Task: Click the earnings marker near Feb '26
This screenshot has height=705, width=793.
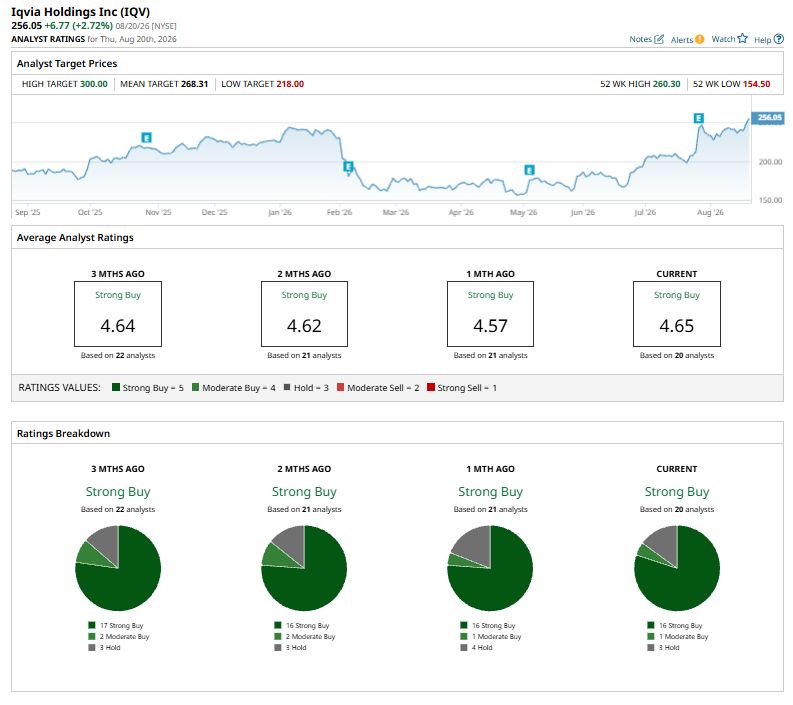Action: coord(348,166)
